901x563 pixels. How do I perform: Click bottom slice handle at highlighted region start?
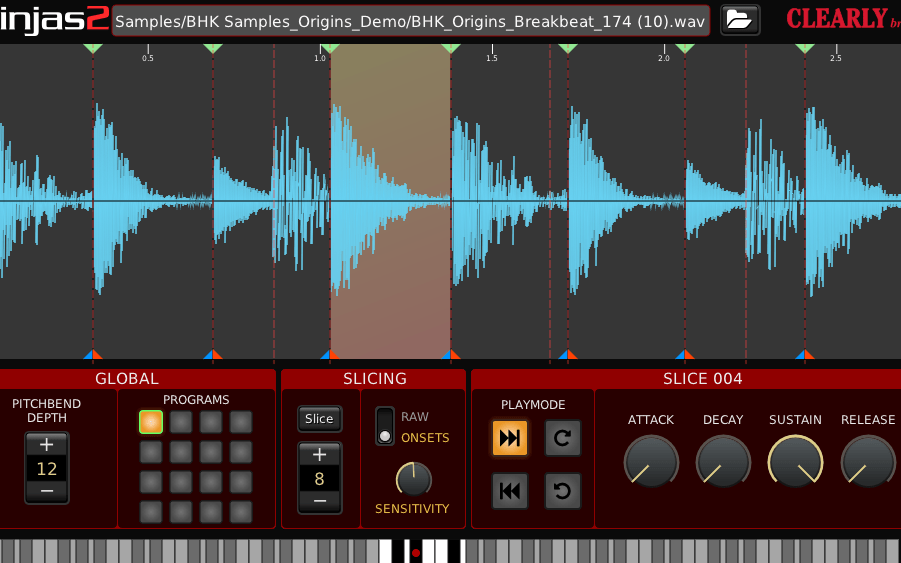click(x=330, y=354)
